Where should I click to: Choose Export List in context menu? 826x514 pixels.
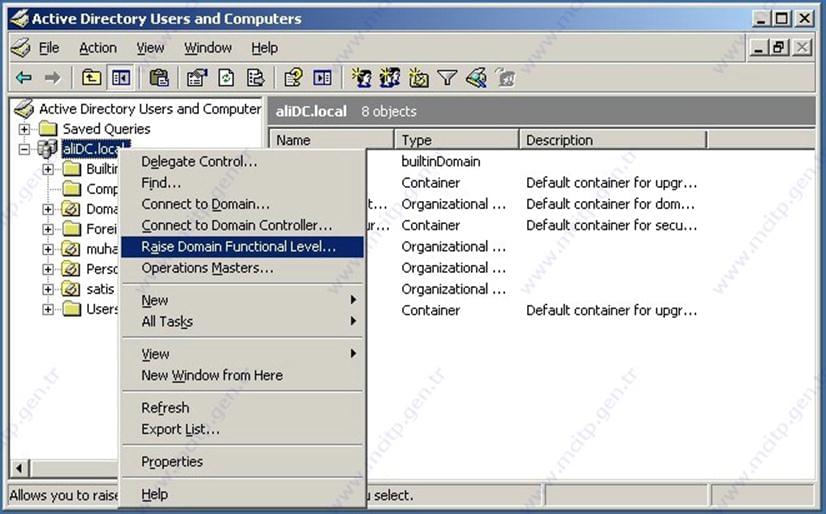click(242, 429)
